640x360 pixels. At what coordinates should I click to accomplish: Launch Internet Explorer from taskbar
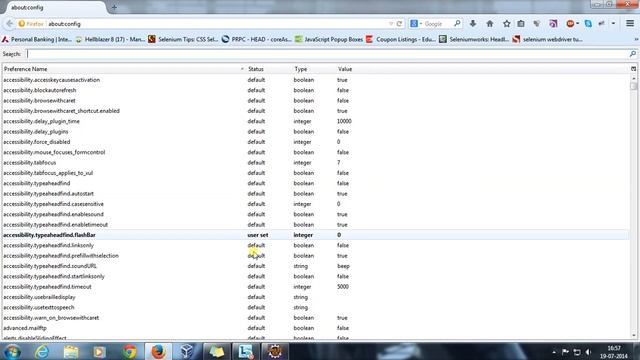42,352
